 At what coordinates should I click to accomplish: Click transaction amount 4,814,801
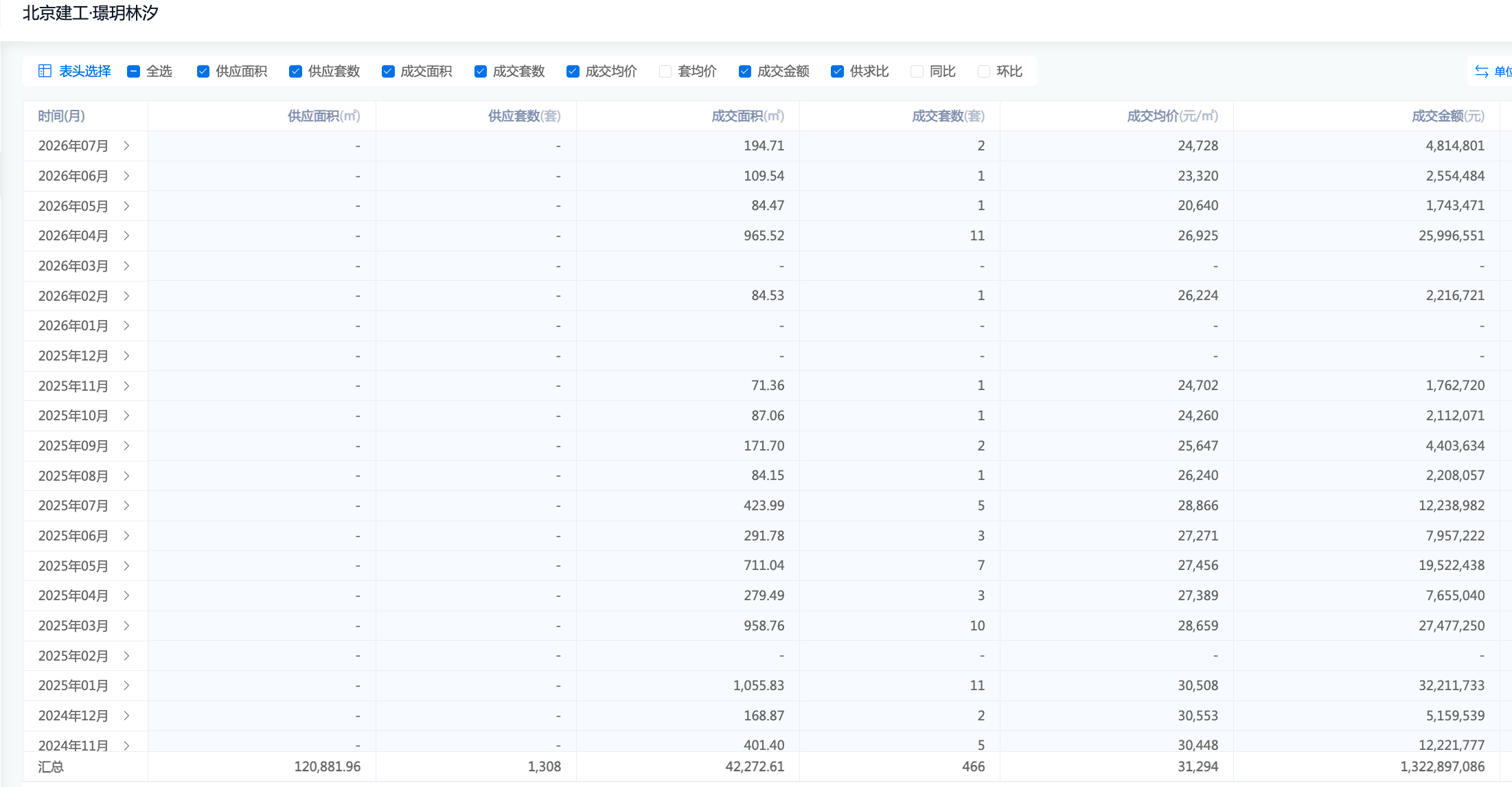[1455, 146]
